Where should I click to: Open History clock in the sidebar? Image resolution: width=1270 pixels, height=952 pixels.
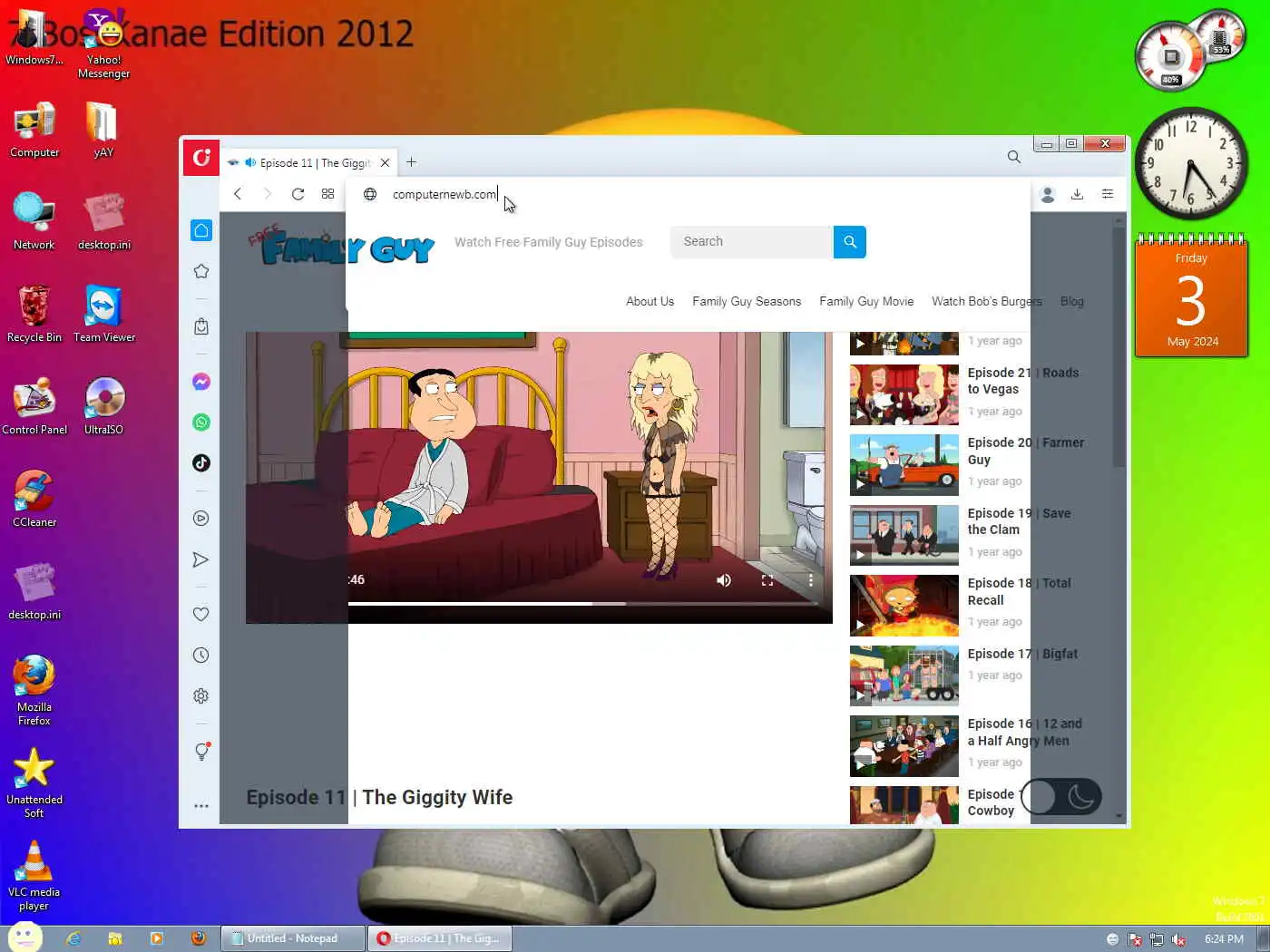201,656
